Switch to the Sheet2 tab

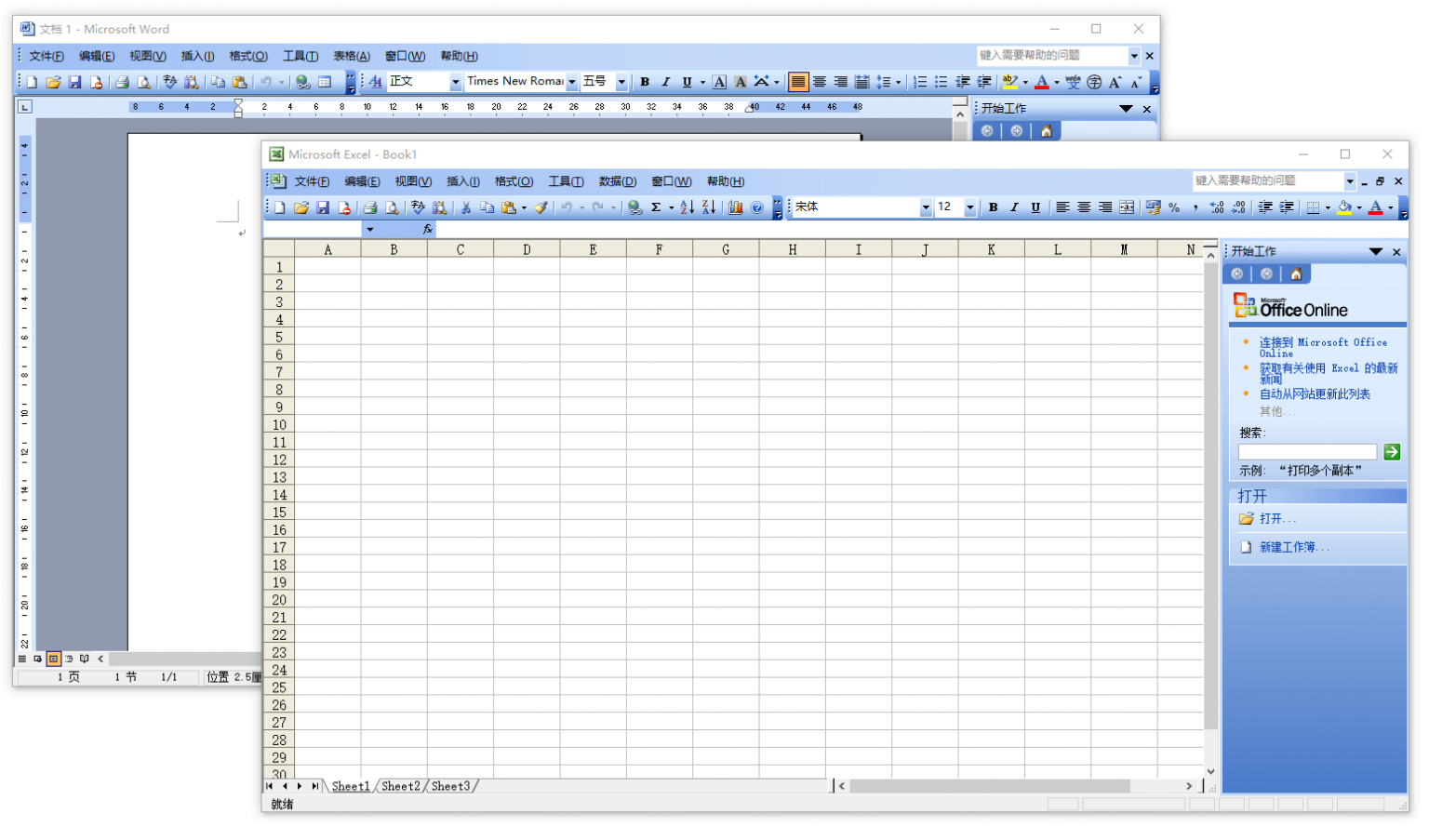click(x=401, y=786)
